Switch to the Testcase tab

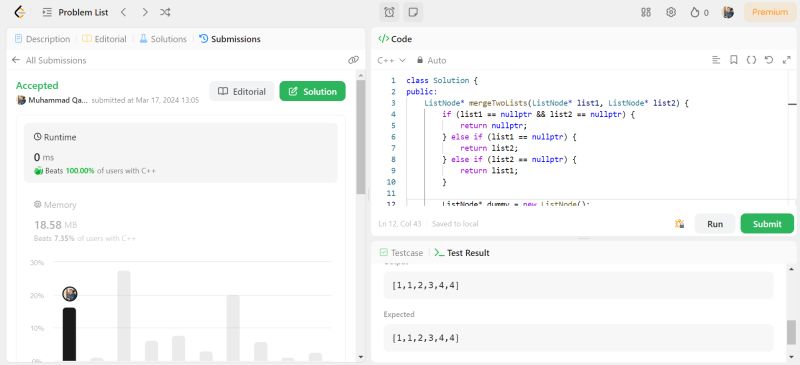pos(402,253)
